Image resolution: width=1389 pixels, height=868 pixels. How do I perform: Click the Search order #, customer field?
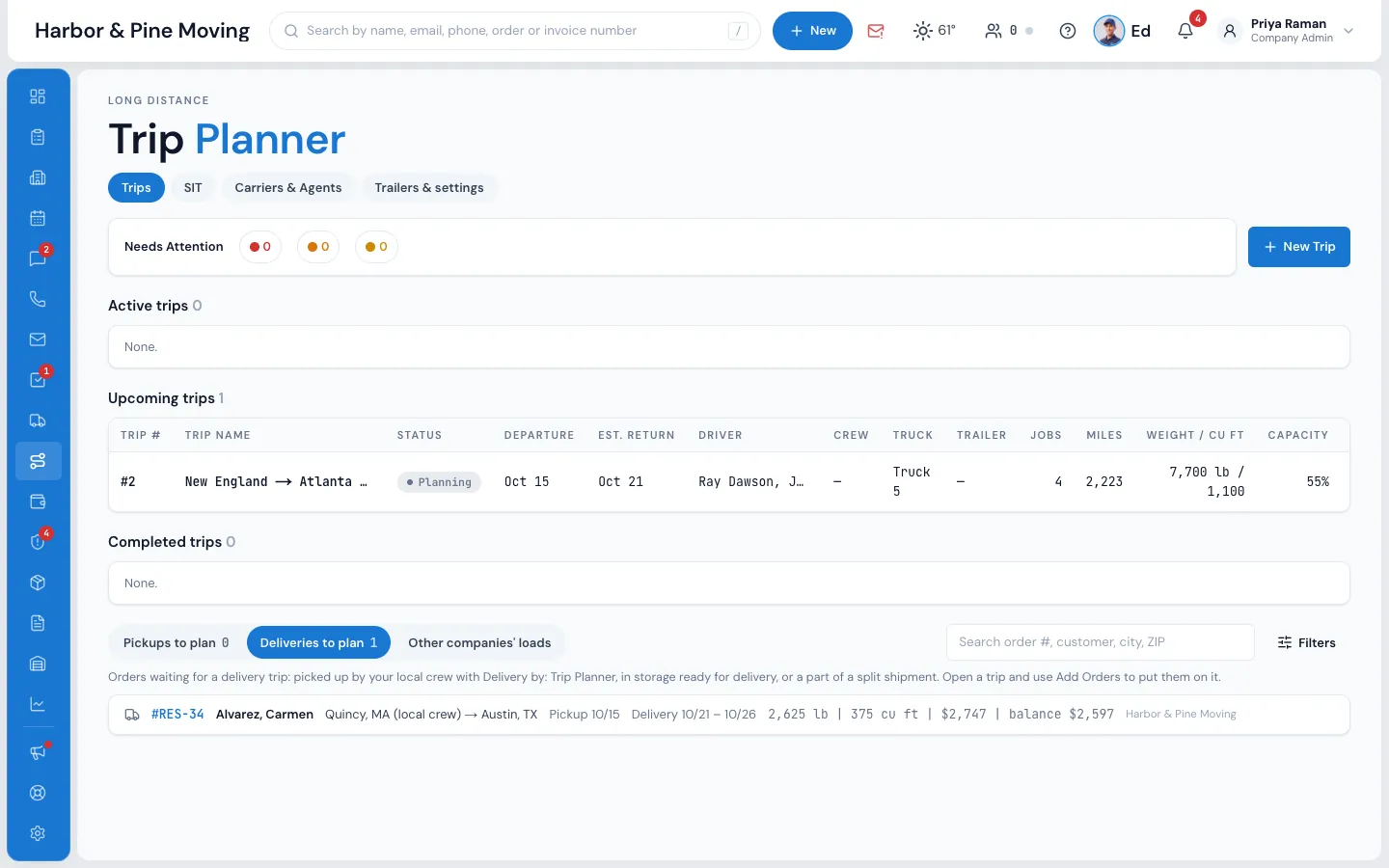tap(1101, 642)
